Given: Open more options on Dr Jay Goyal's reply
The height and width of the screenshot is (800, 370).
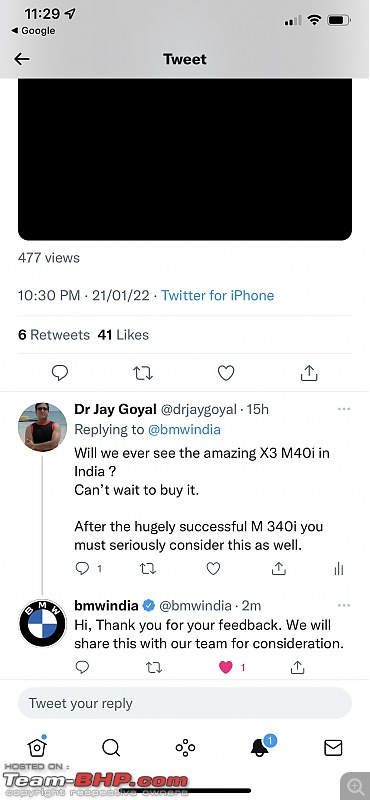Looking at the screenshot, I should [x=344, y=409].
